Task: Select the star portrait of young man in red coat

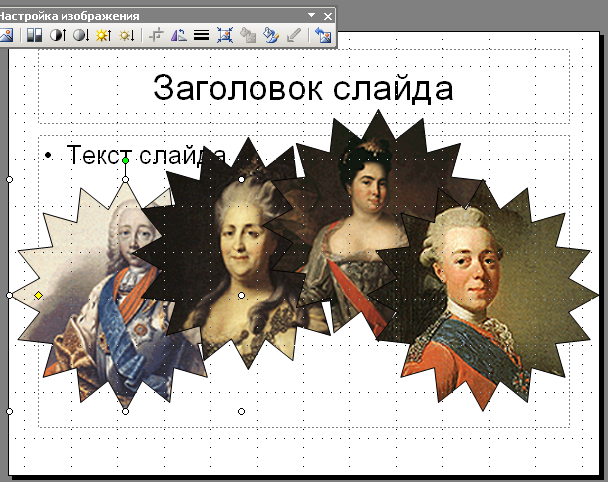Action: [483, 295]
